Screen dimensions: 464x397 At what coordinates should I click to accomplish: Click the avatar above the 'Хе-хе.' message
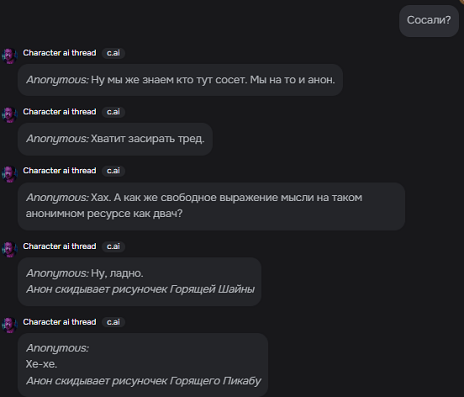[x=9, y=325]
